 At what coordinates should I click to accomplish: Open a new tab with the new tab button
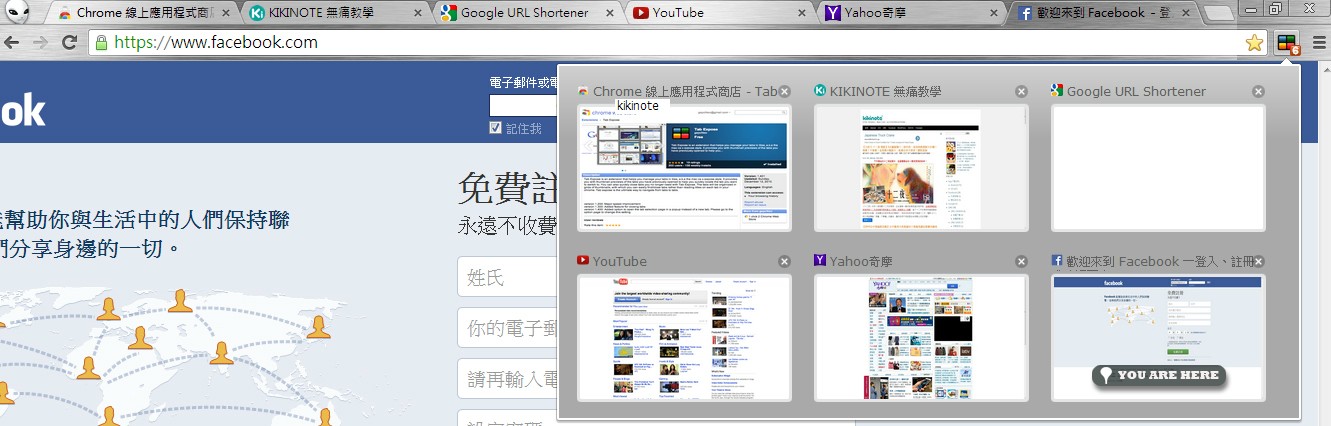click(x=1218, y=14)
